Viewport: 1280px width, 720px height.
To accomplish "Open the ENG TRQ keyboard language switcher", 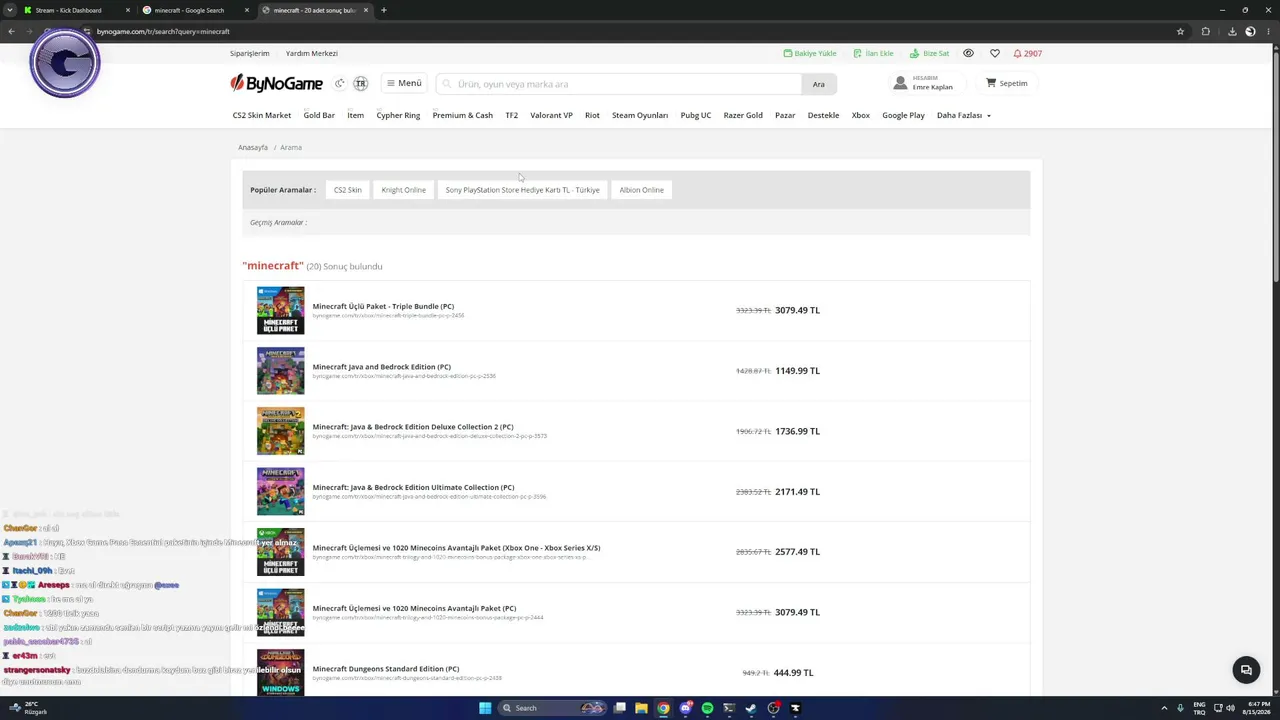I will [x=1200, y=708].
